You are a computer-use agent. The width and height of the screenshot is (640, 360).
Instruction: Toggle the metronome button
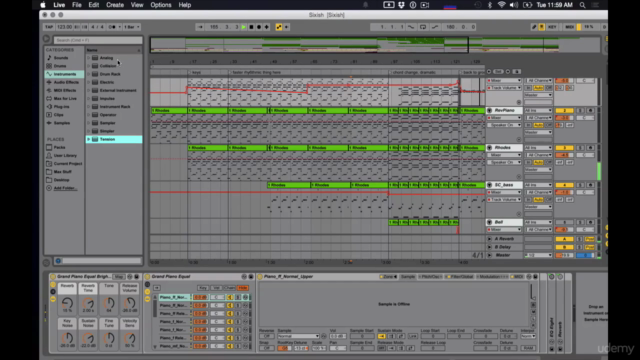point(112,27)
